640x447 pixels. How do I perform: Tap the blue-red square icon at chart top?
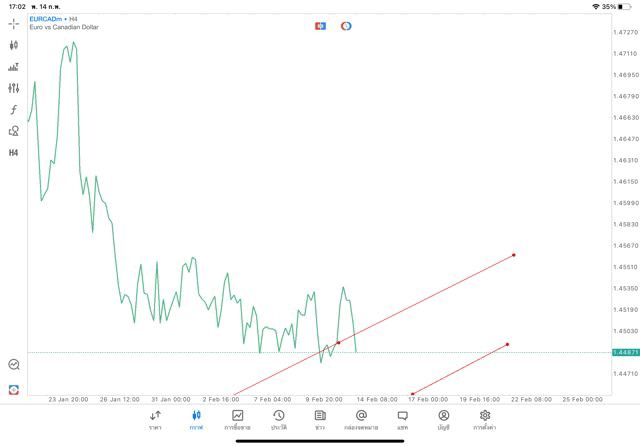pos(320,26)
